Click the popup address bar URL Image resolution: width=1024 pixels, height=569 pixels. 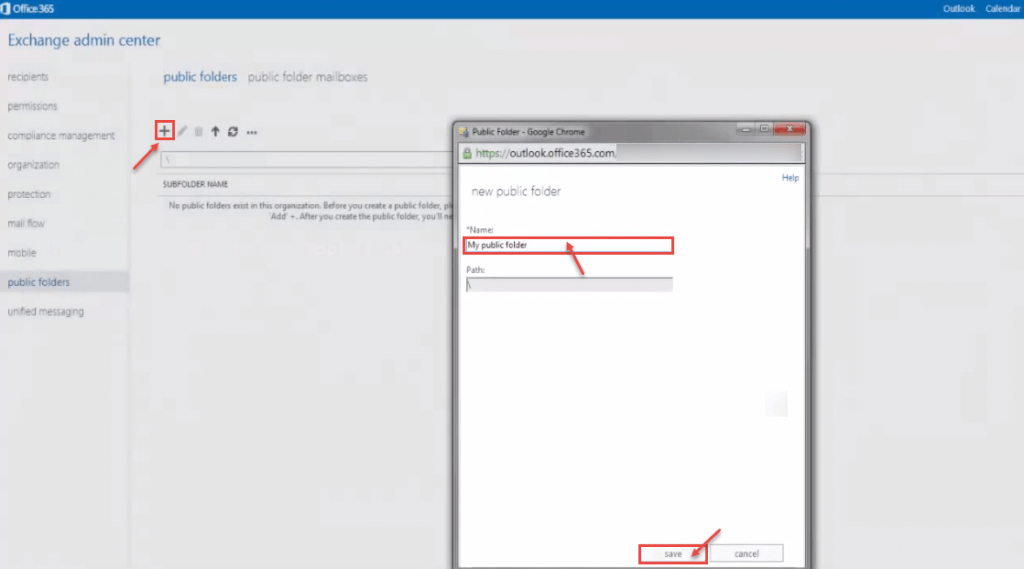[x=545, y=154]
